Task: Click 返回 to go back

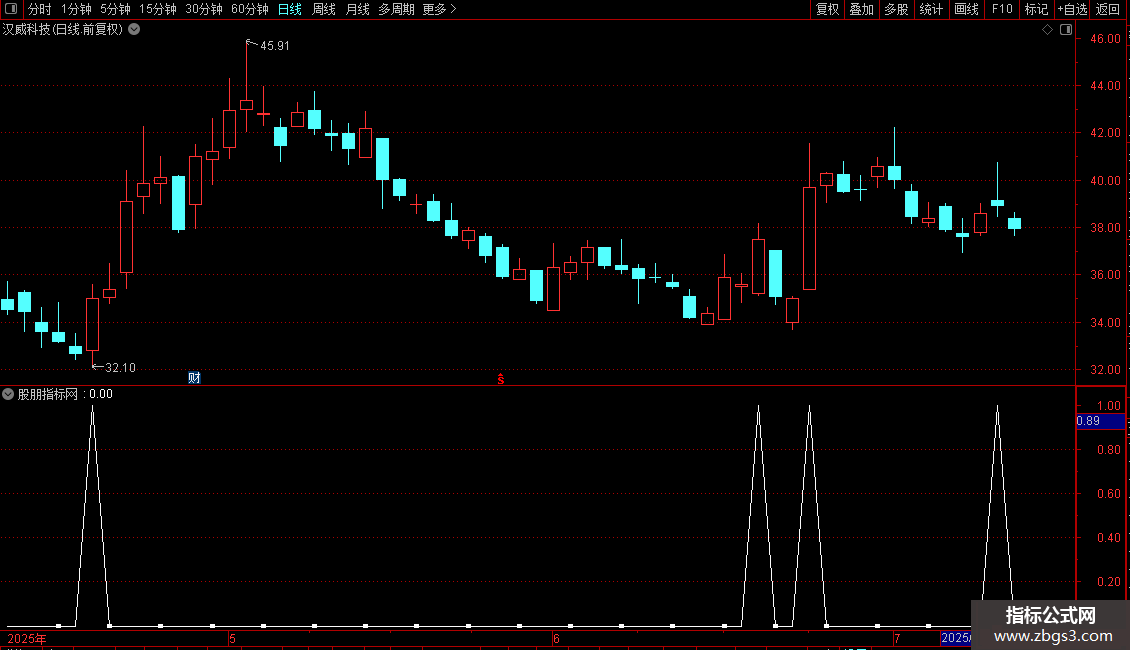Action: 1108,9
